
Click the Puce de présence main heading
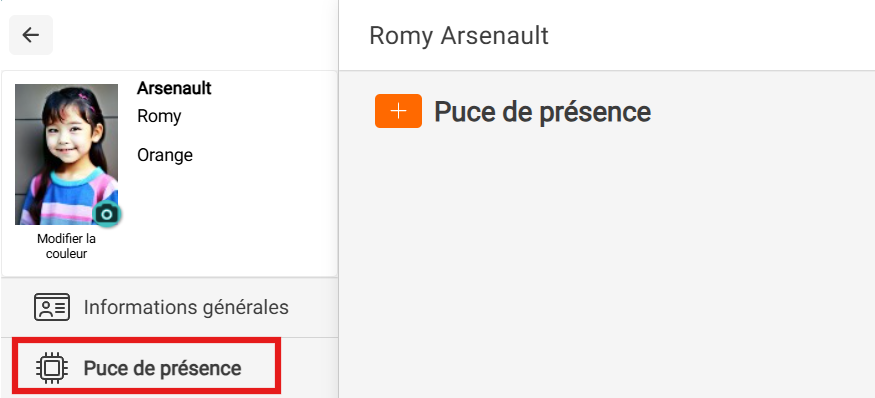tap(542, 112)
